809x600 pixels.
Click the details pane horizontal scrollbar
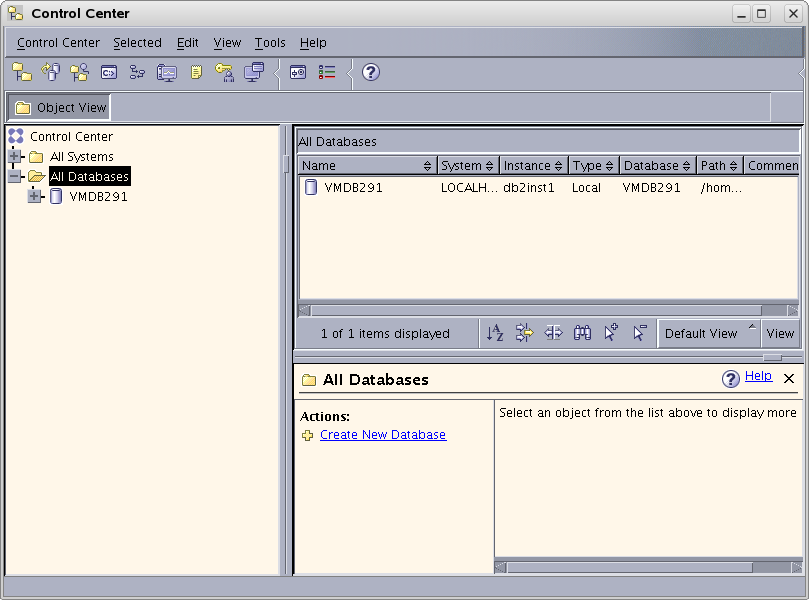(x=630, y=567)
